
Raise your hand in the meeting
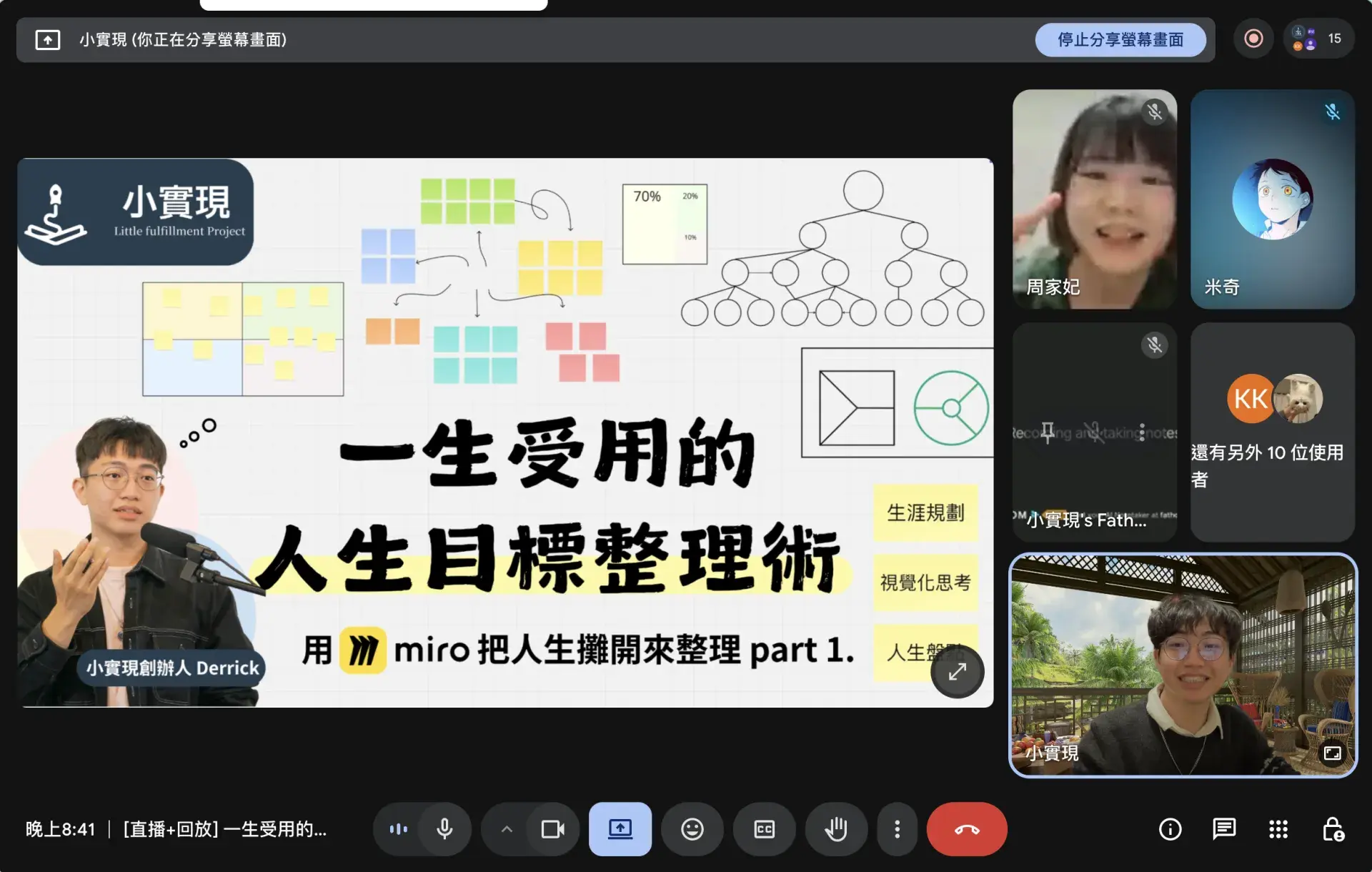pos(835,829)
